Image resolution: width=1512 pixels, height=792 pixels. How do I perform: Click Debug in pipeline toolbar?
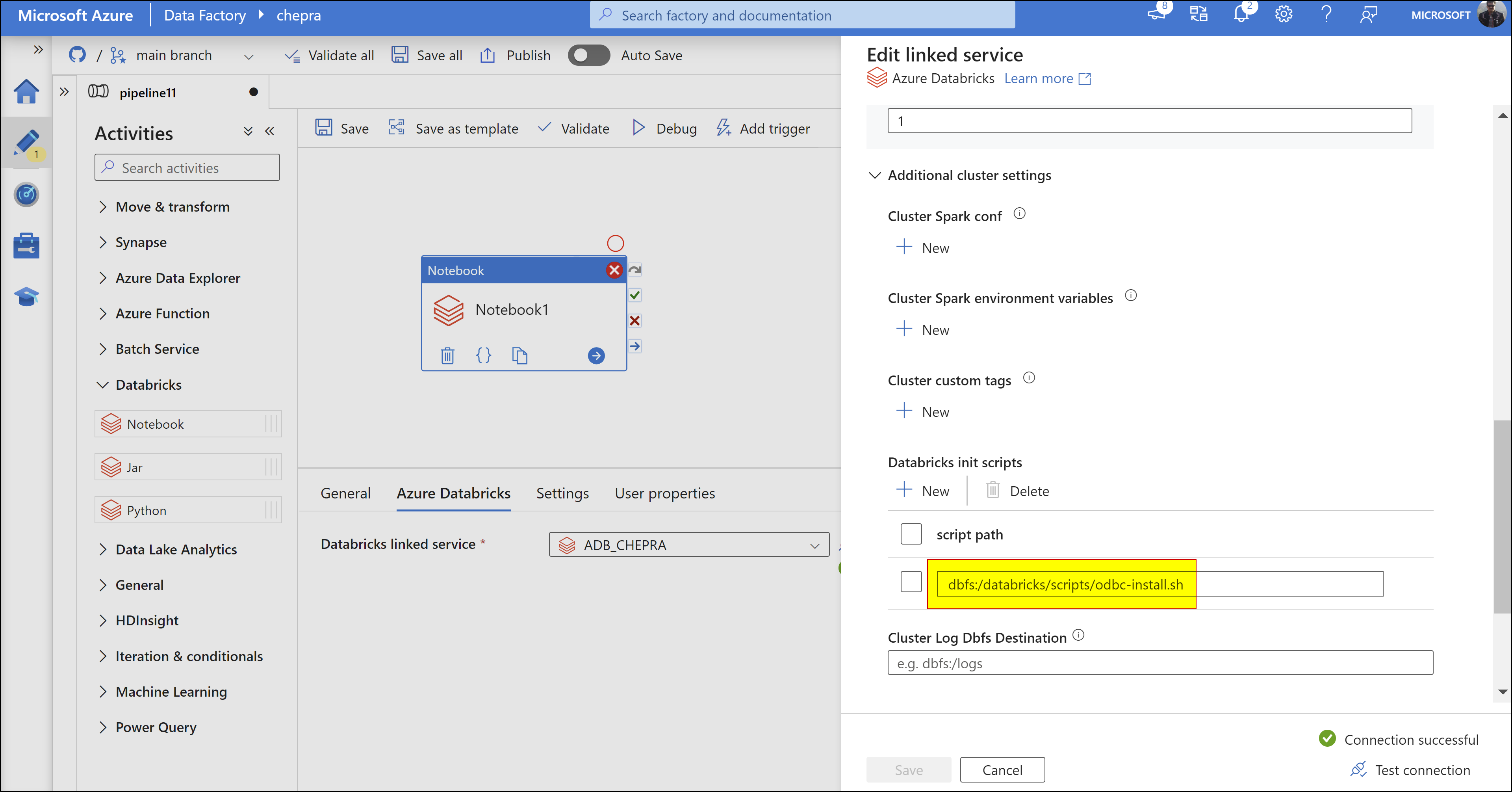[664, 128]
